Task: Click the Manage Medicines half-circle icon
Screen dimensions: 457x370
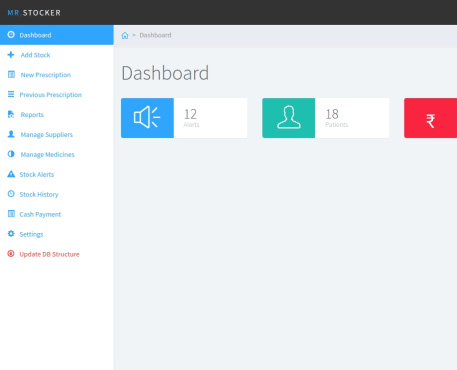Action: (x=11, y=154)
